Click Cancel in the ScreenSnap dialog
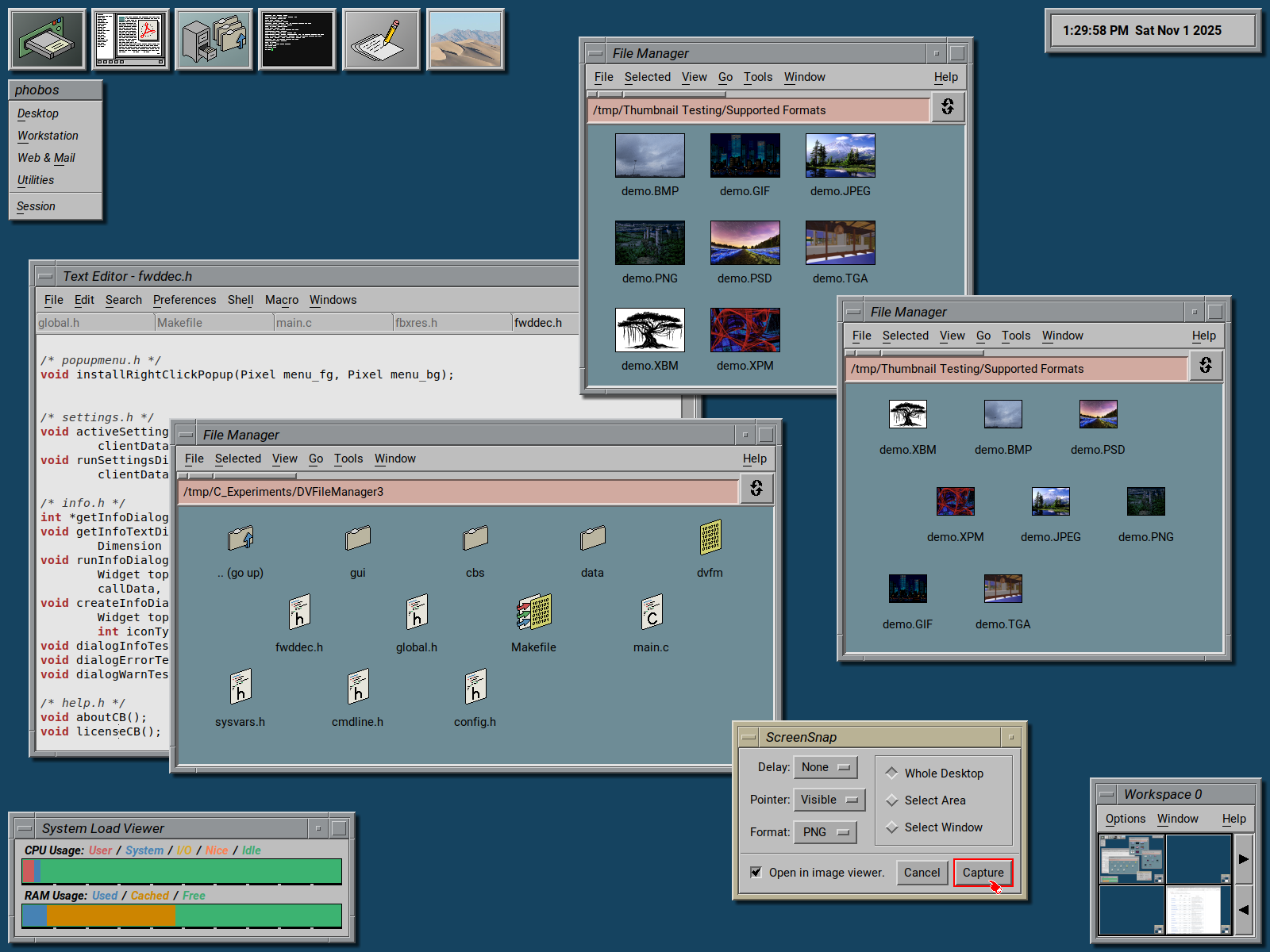The height and width of the screenshot is (952, 1270). coord(922,873)
